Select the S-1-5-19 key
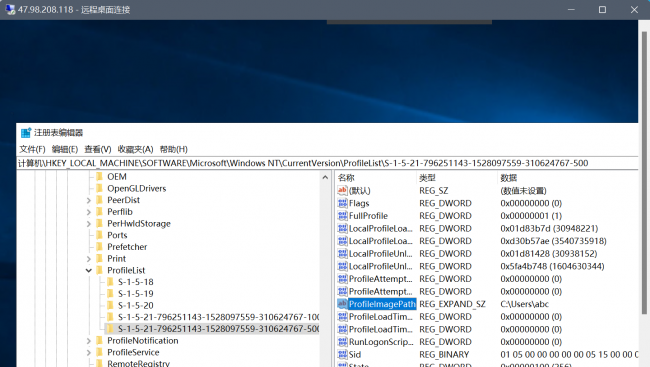Viewport: 650px width, 367px height. point(136,294)
